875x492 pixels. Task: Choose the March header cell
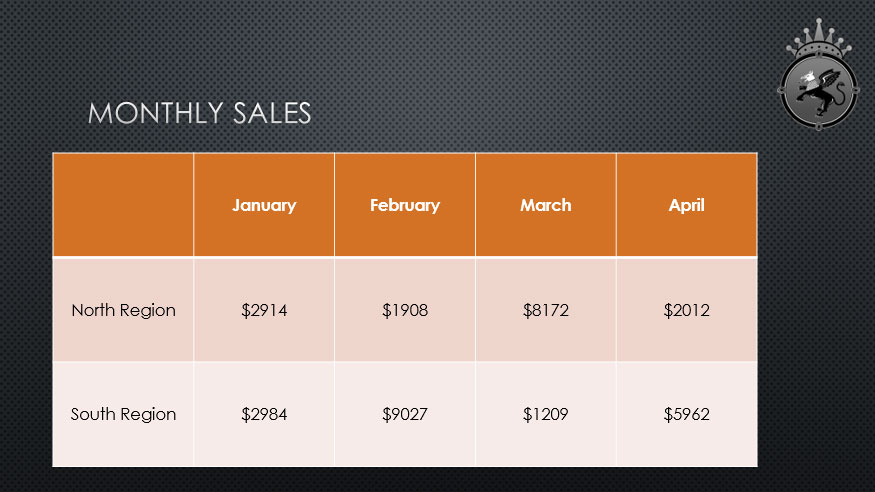tap(546, 205)
